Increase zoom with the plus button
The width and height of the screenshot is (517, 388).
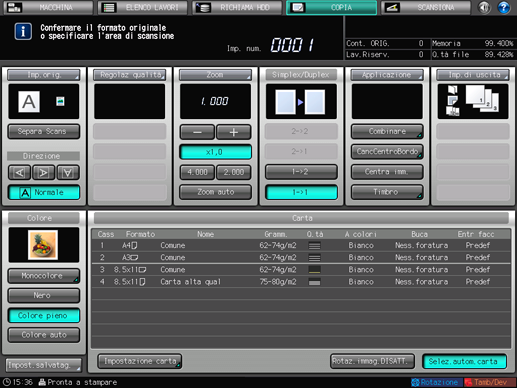point(234,132)
